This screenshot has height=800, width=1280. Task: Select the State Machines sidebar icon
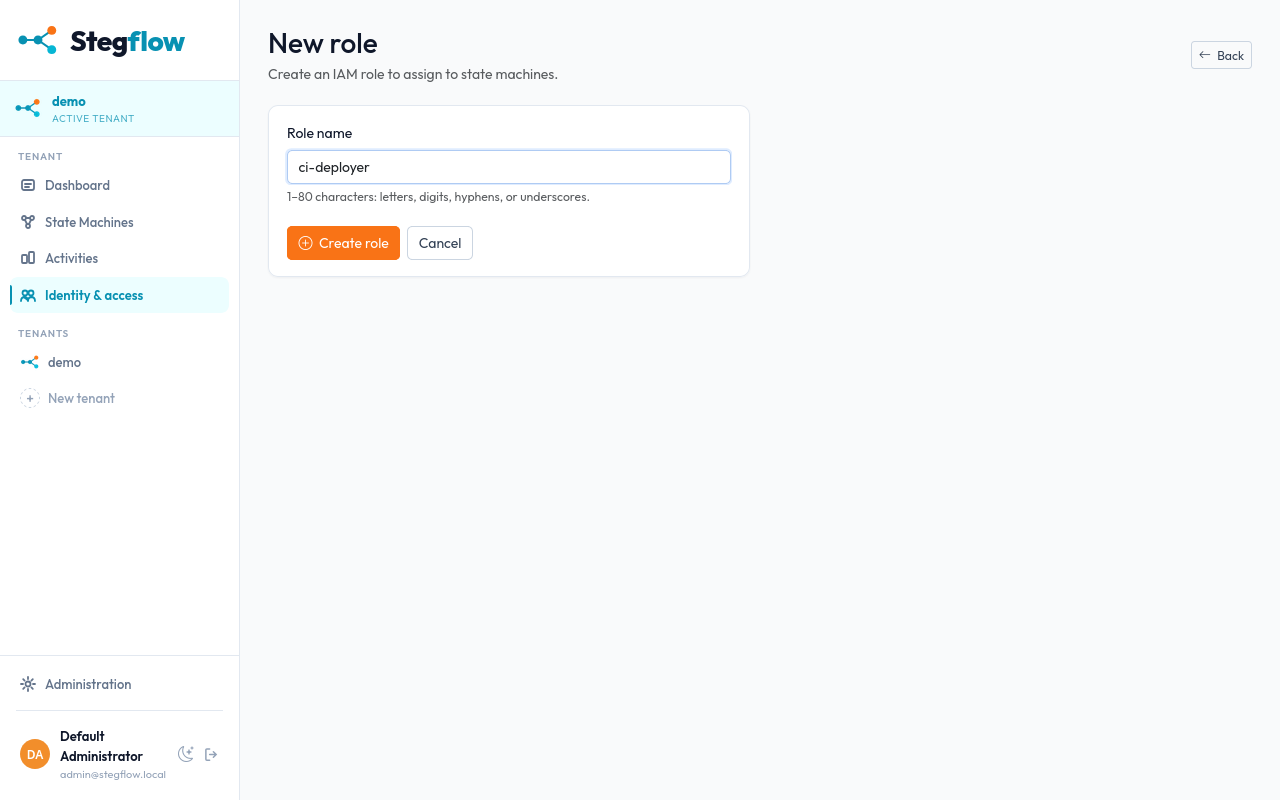[x=28, y=222]
